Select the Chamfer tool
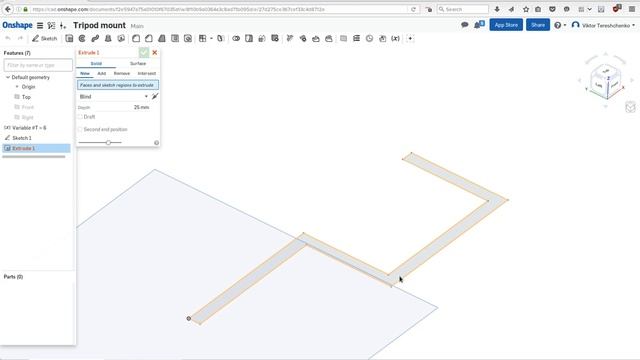 tap(149, 38)
